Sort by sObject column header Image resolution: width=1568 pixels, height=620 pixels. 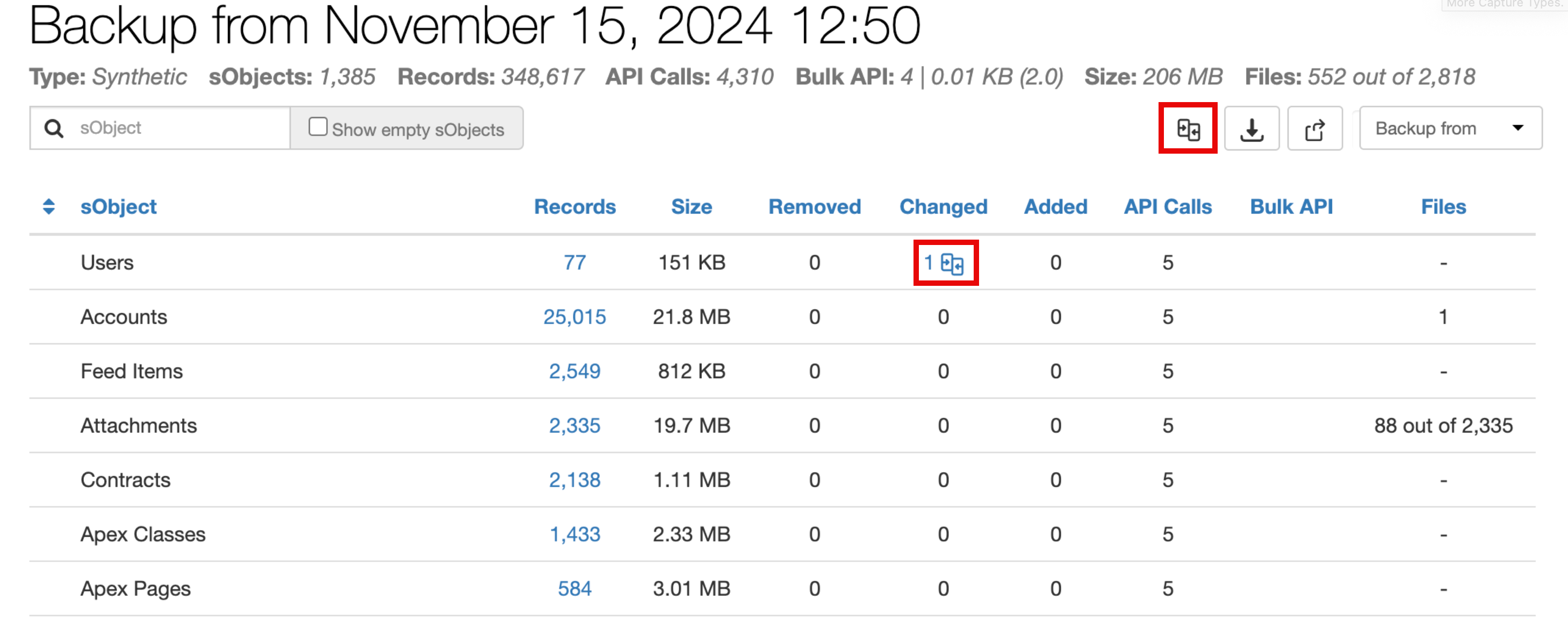(x=119, y=206)
